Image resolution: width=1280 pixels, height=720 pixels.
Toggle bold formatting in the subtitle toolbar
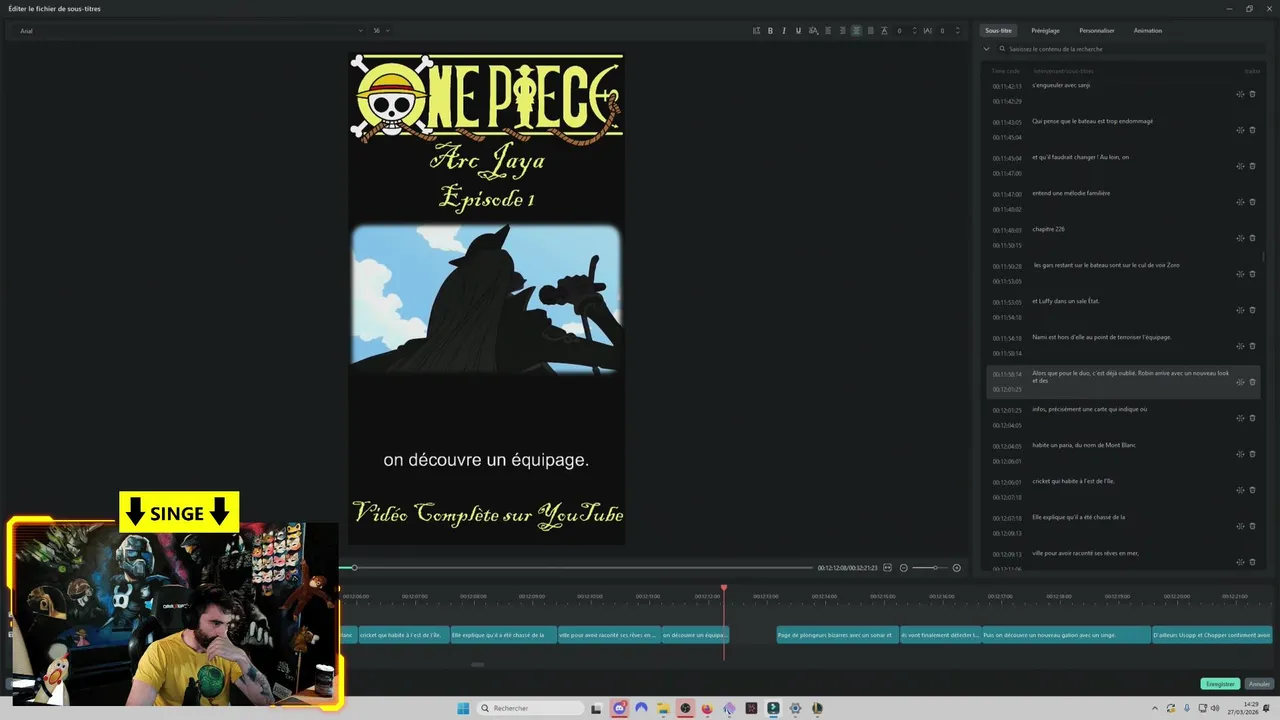[x=770, y=31]
